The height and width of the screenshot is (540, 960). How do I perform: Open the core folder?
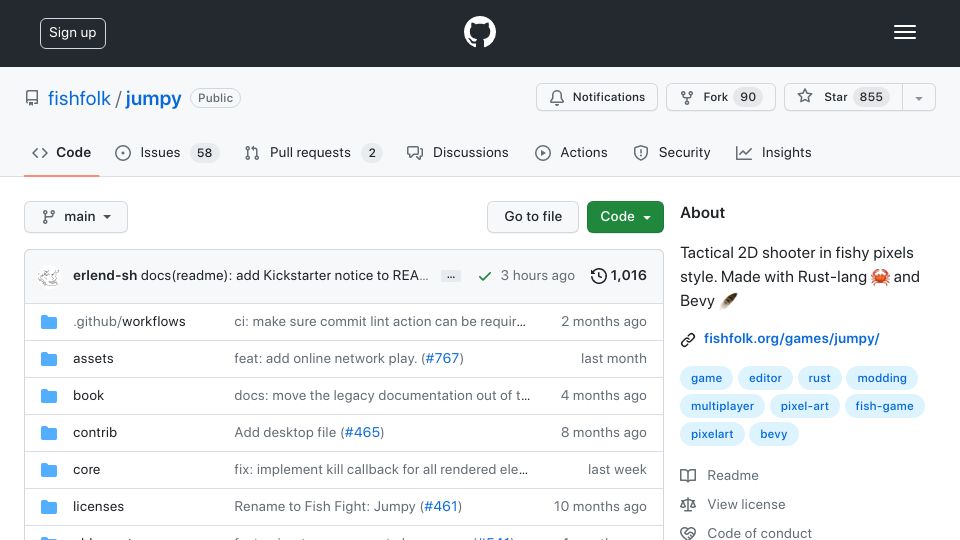(x=86, y=470)
